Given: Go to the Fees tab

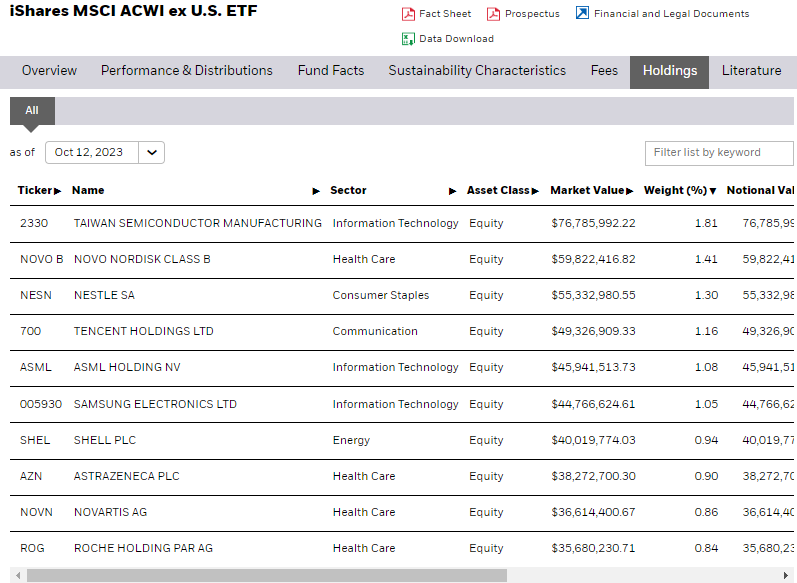Looking at the screenshot, I should pyautogui.click(x=604, y=71).
